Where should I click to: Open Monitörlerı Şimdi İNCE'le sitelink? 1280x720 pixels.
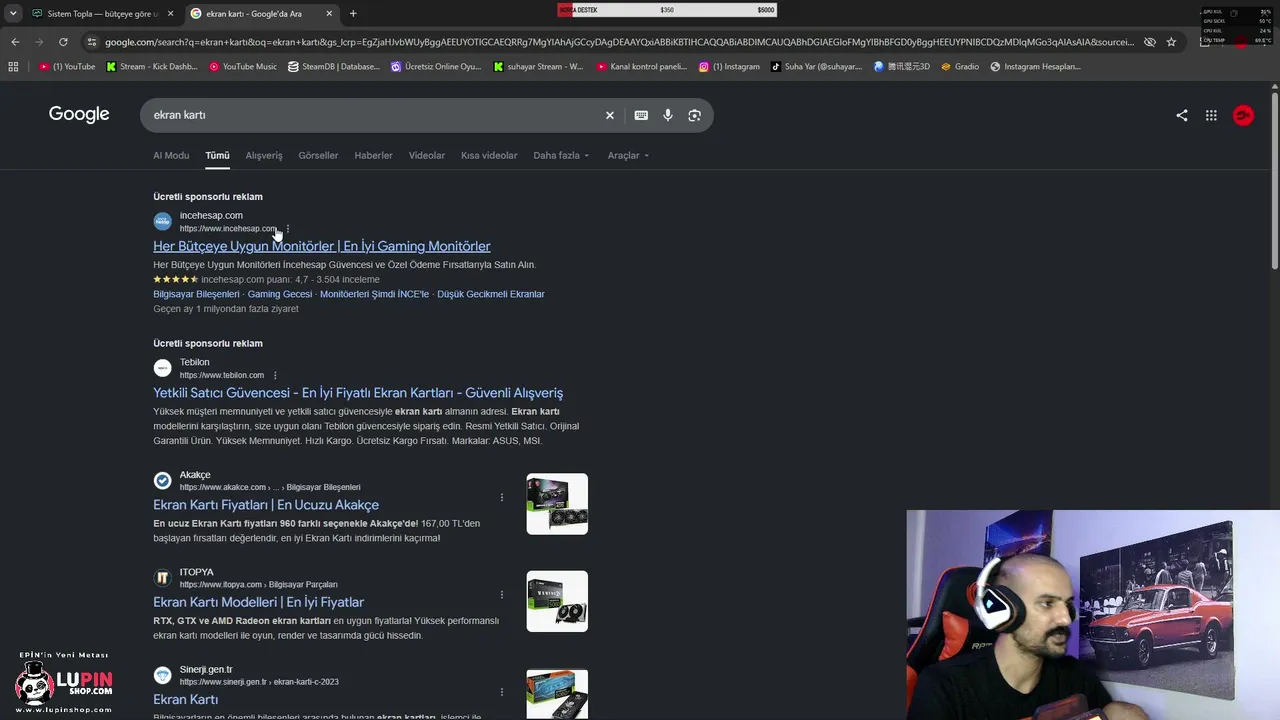point(374,294)
